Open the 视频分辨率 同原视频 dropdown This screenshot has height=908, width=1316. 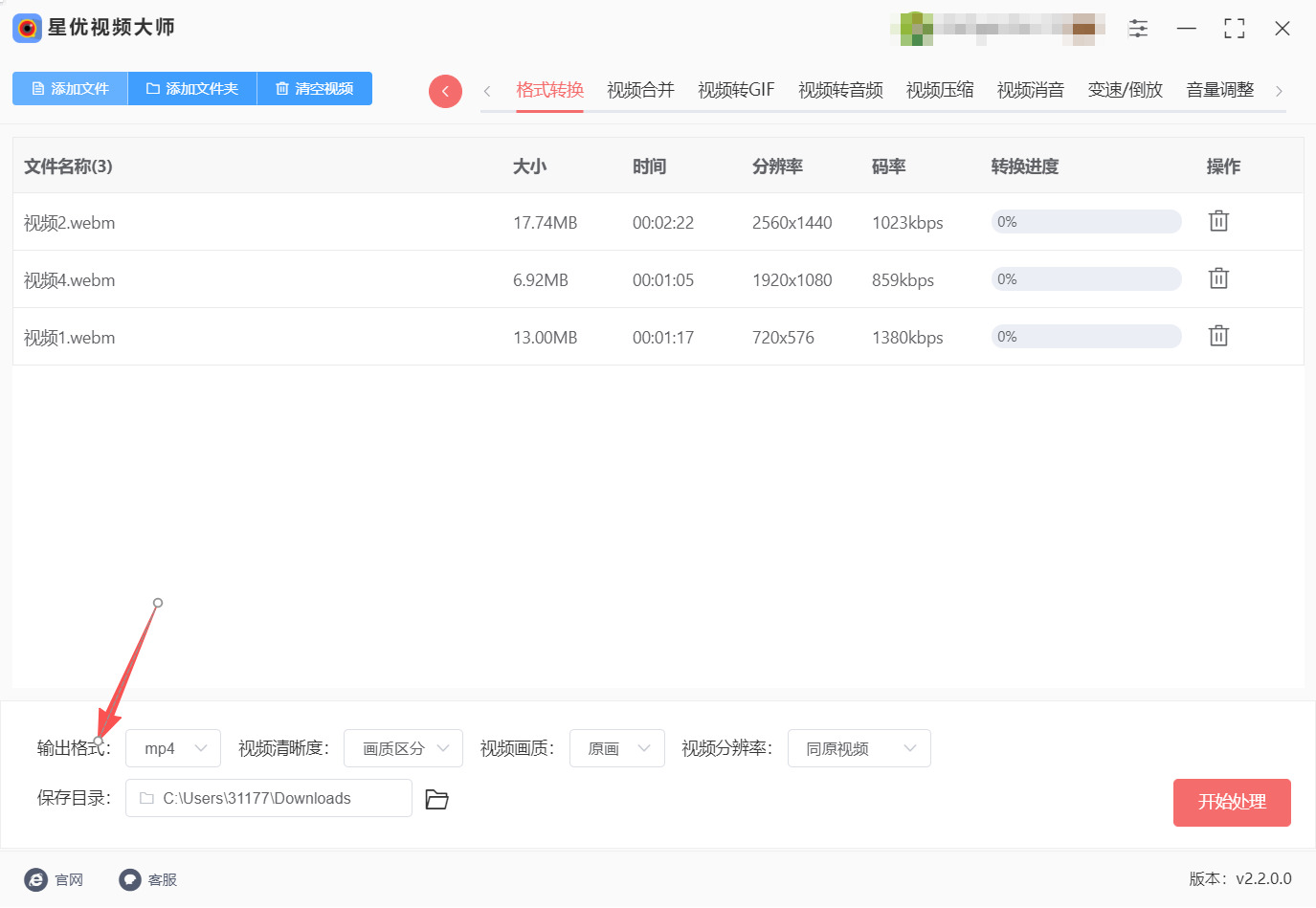pyautogui.click(x=859, y=748)
